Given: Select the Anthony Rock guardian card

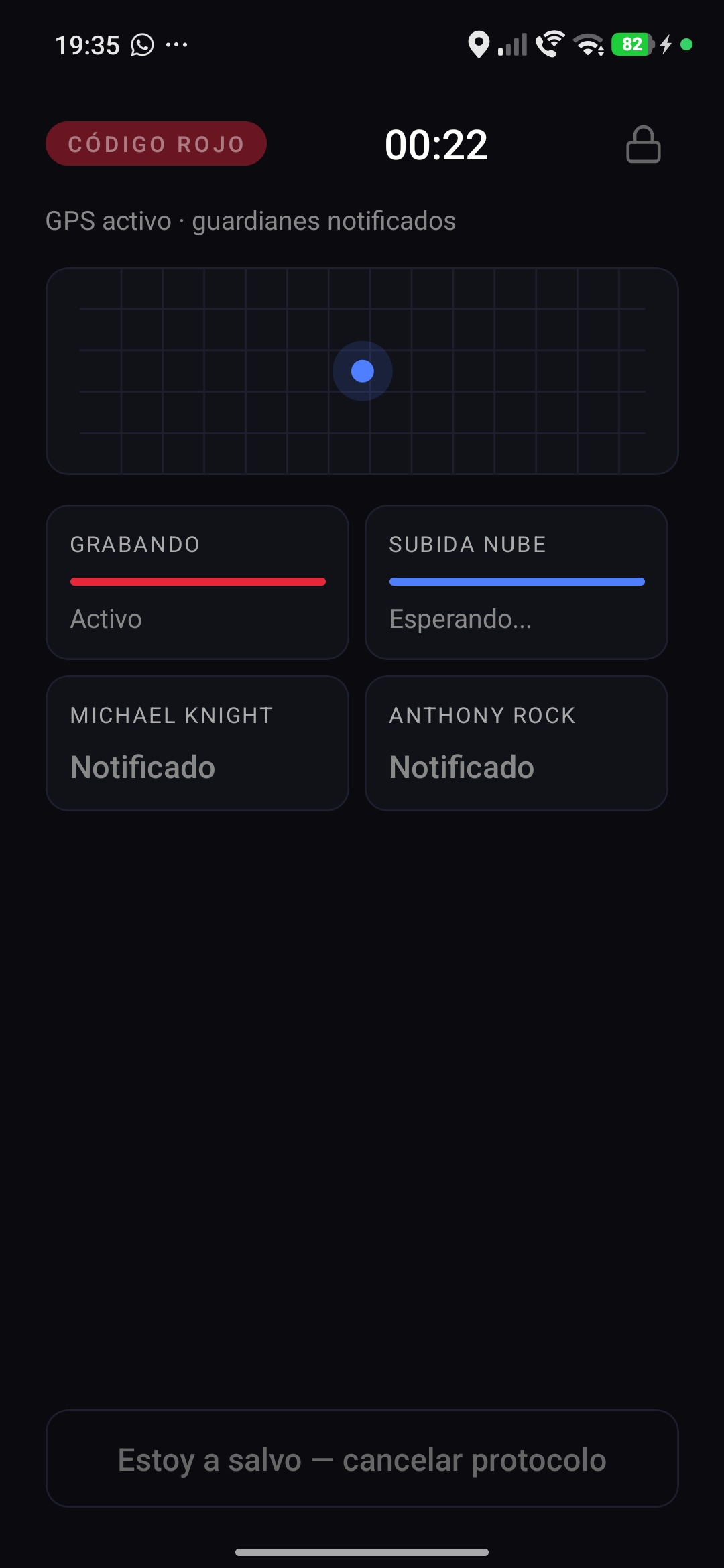Looking at the screenshot, I should click(516, 743).
